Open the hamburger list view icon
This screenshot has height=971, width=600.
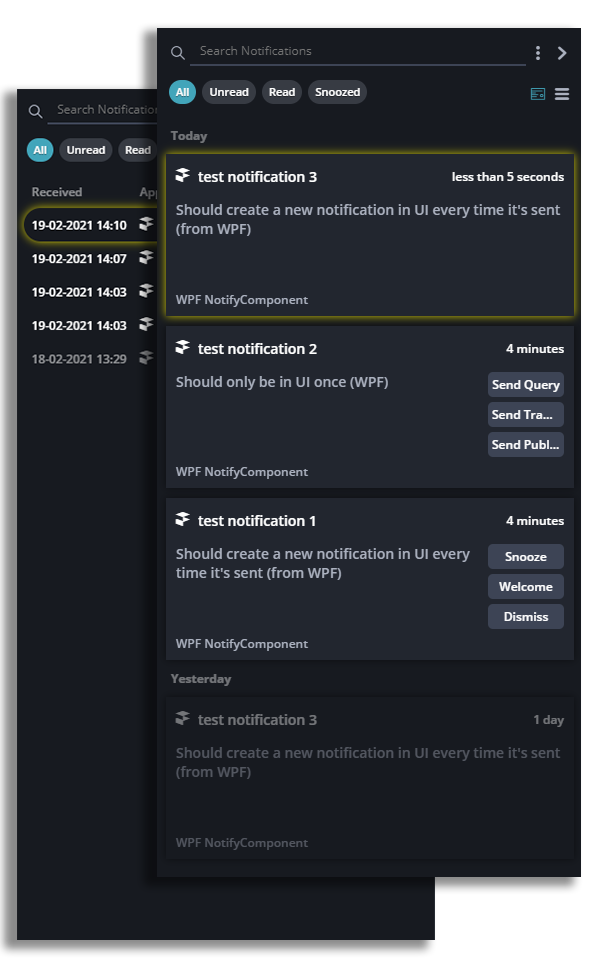(x=562, y=94)
